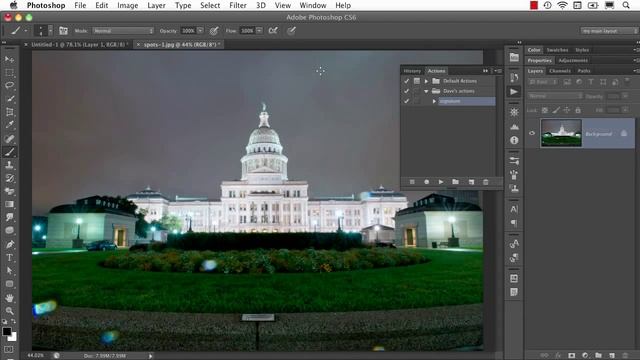Open the Brush Preset picker dropdown
This screenshot has width=640, height=360.
tap(50, 31)
